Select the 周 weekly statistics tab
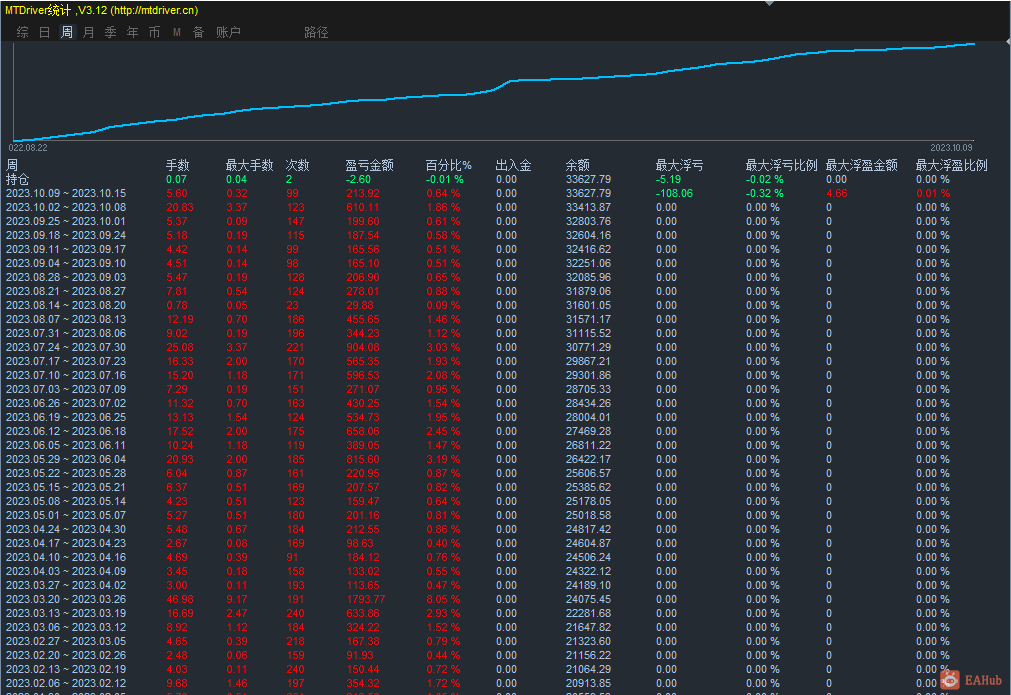This screenshot has height=695, width=1011. [x=66, y=32]
